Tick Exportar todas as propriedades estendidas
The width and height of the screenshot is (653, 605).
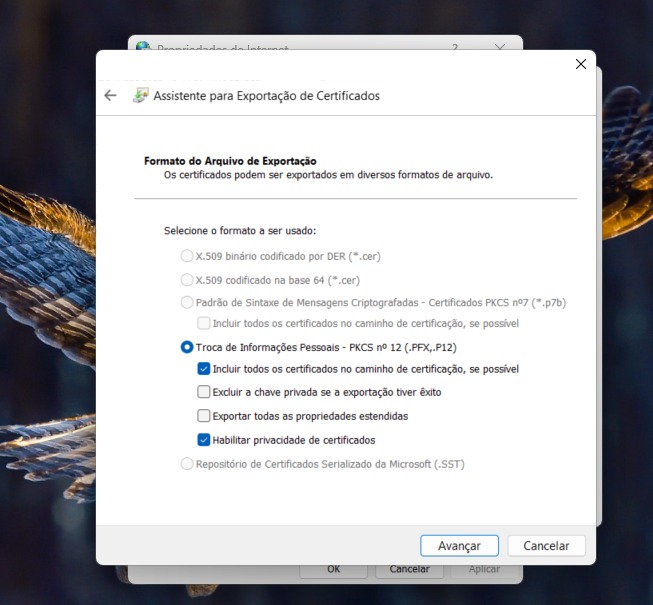[x=204, y=416]
